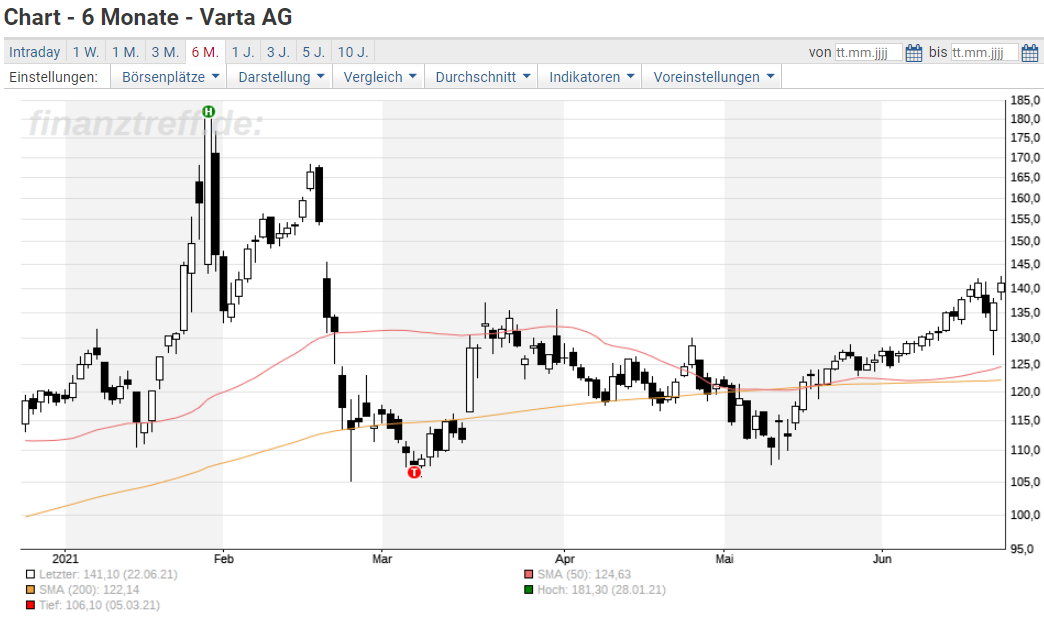Click the '2021' x-axis label
1044x617 pixels.
coord(65,559)
